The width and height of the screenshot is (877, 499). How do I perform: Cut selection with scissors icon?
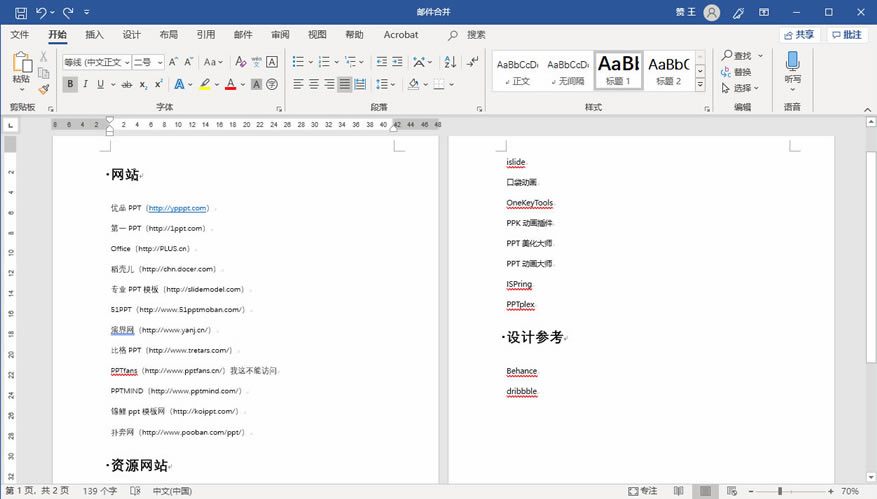coord(44,57)
